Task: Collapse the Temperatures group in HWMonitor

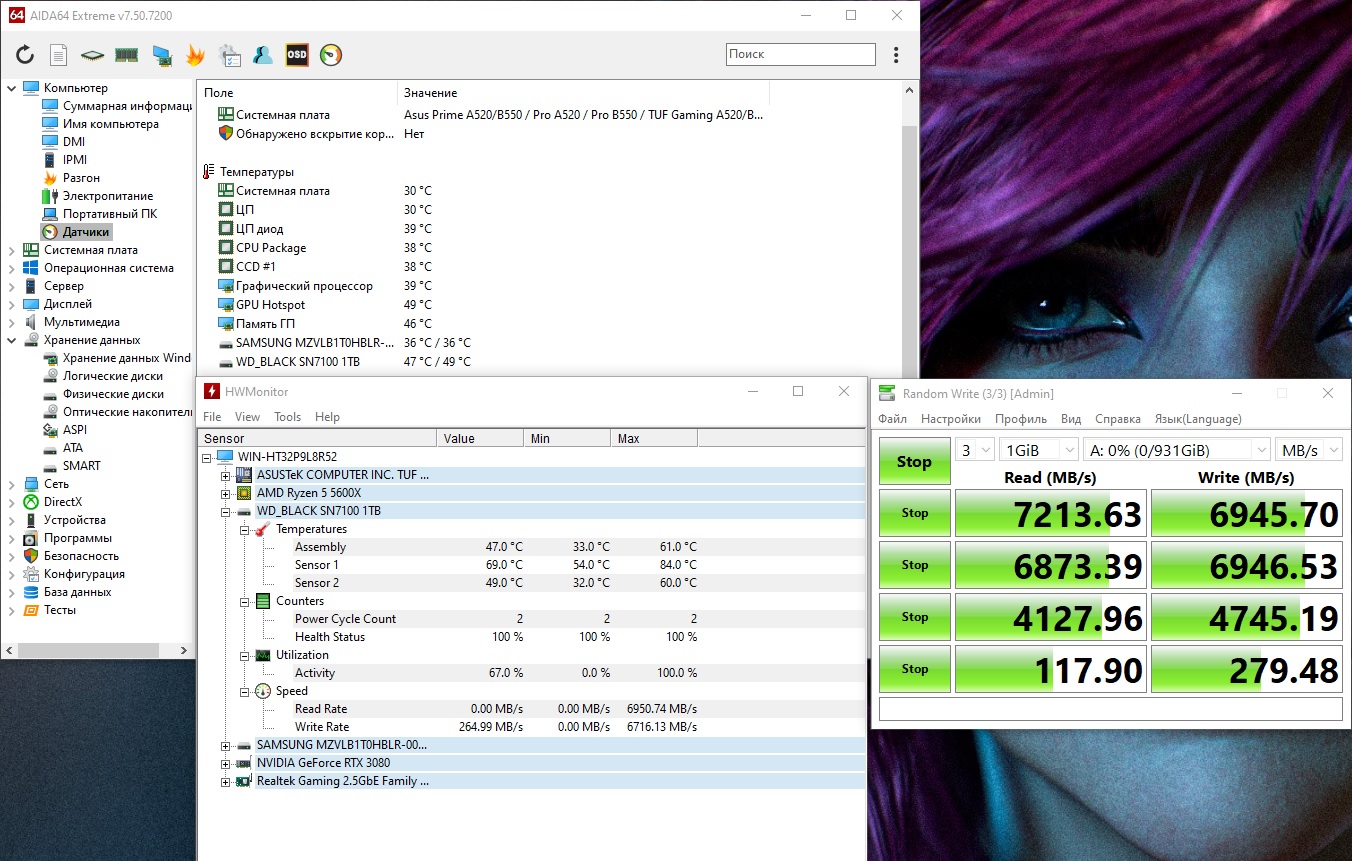Action: [244, 529]
